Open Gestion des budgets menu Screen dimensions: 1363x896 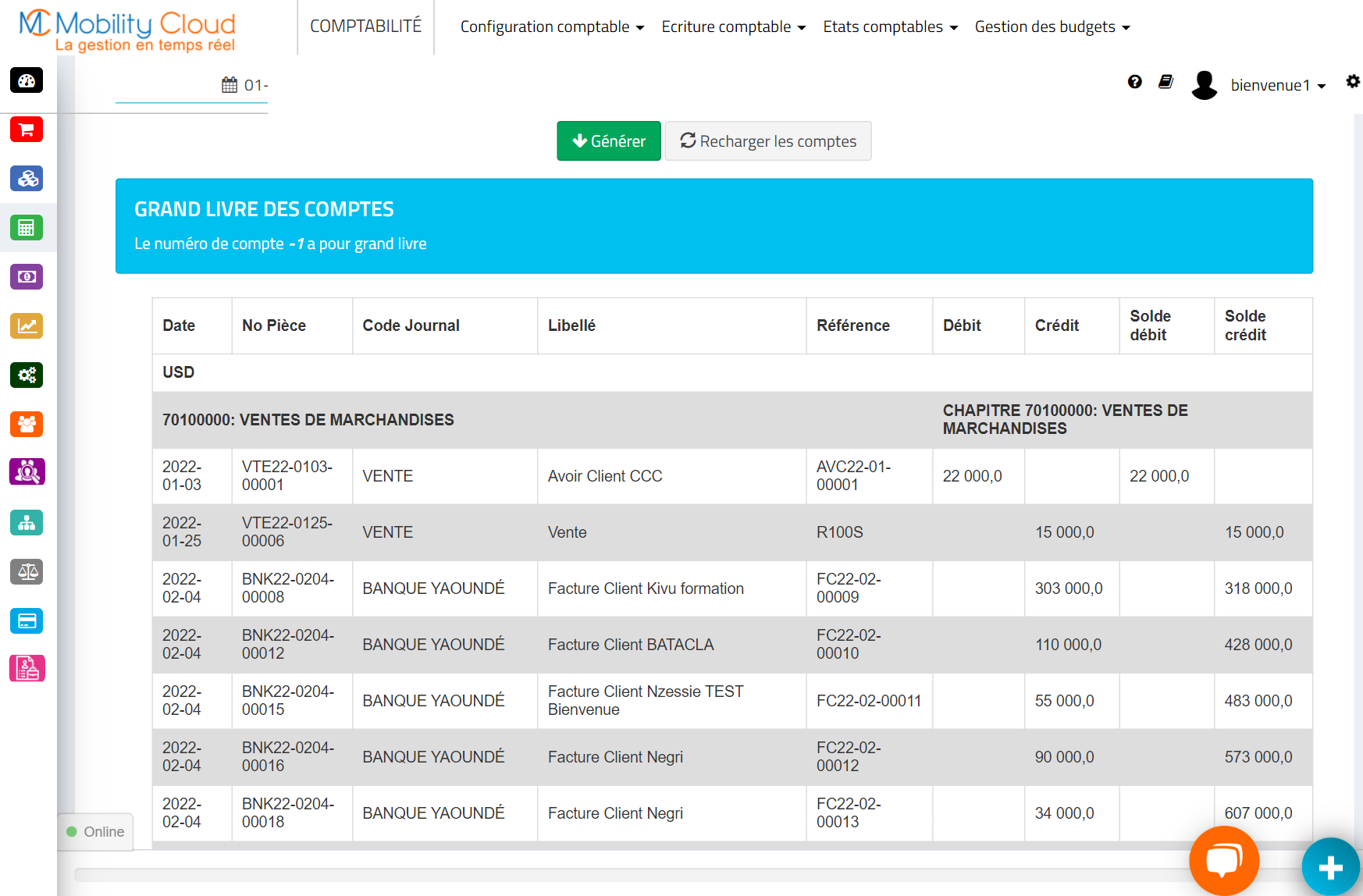(1052, 27)
